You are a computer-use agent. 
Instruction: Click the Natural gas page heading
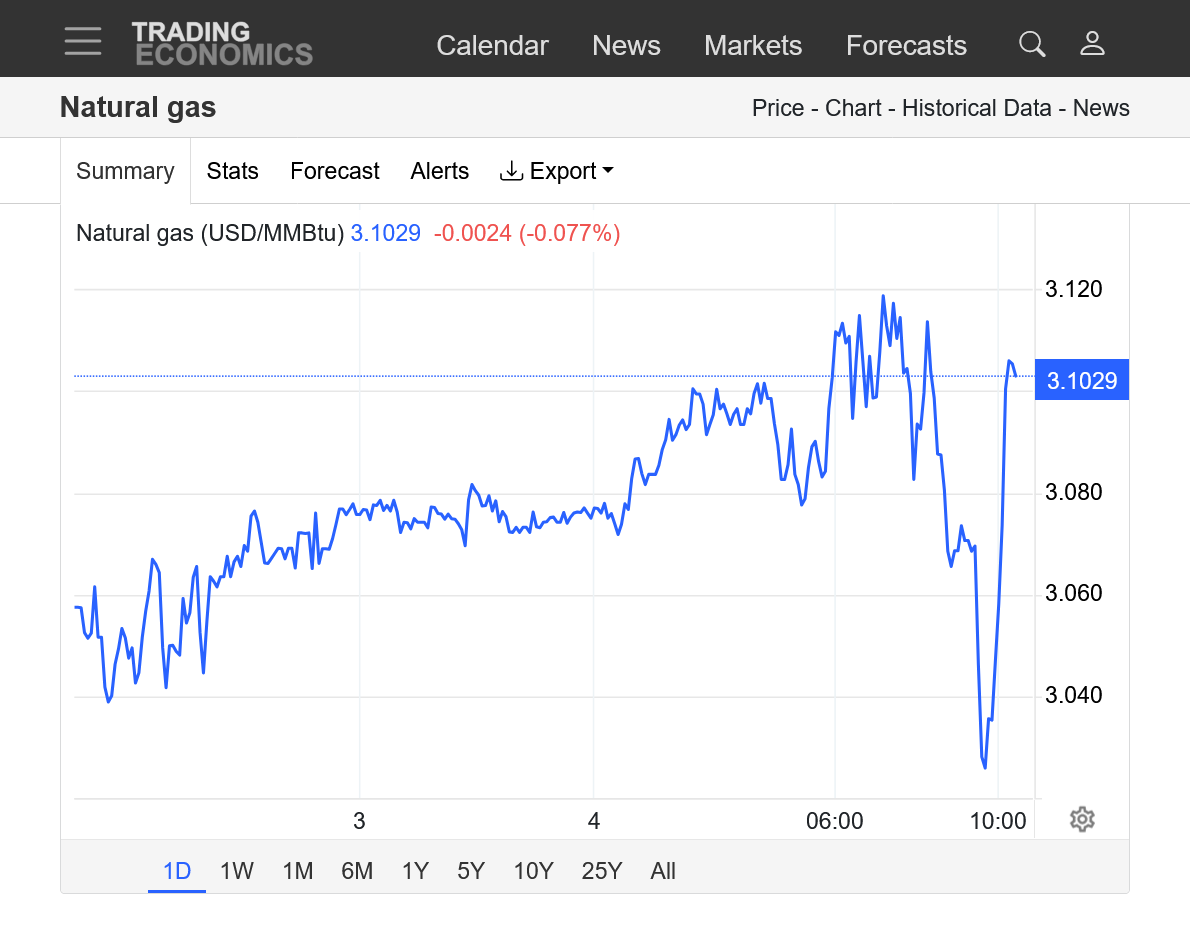click(138, 108)
